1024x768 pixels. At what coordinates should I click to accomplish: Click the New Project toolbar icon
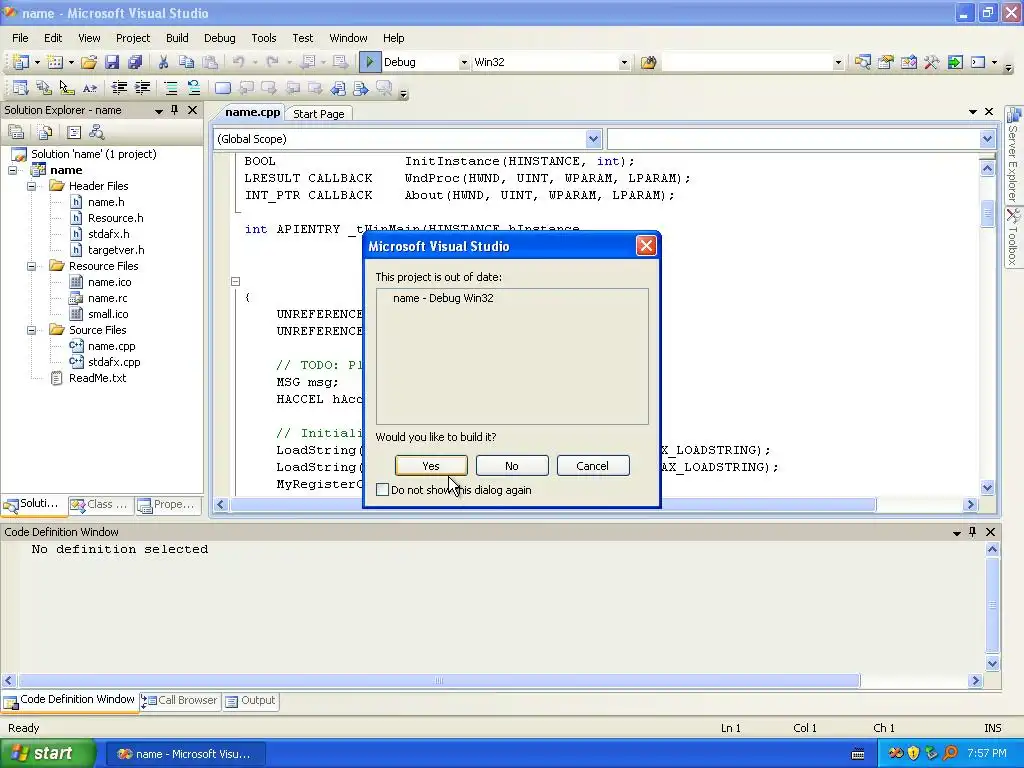coord(21,62)
